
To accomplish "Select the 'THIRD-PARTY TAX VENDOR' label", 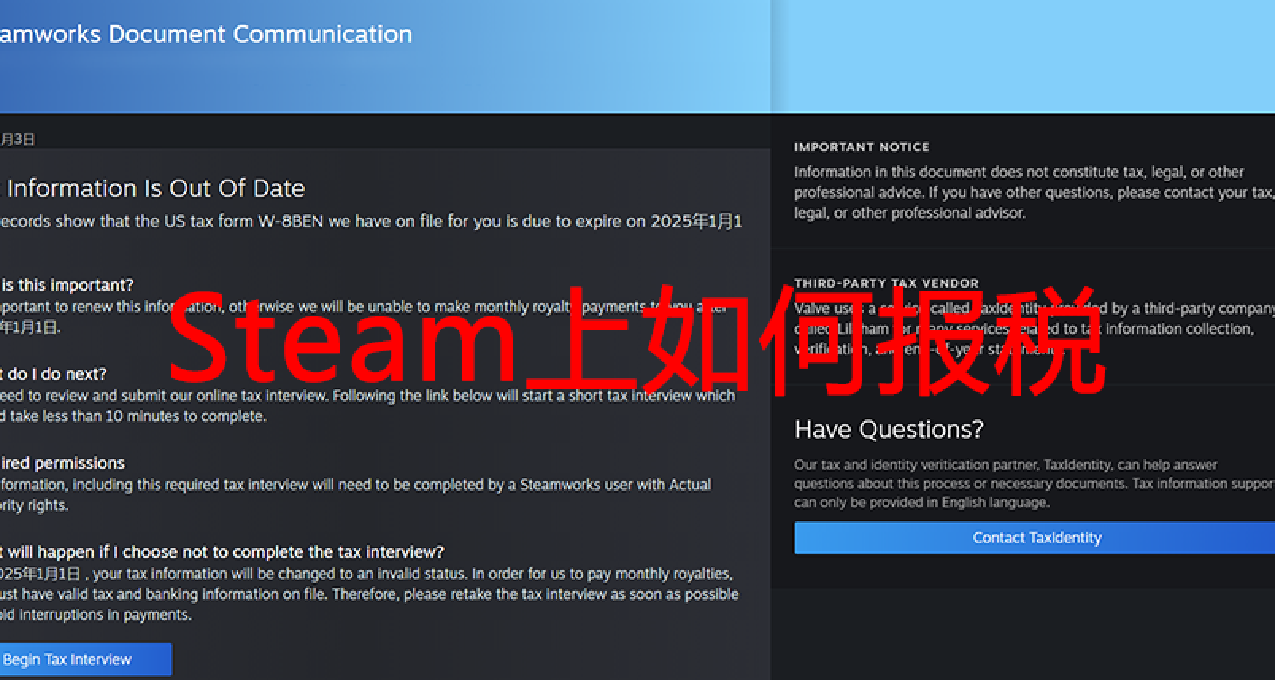I will 887,284.
